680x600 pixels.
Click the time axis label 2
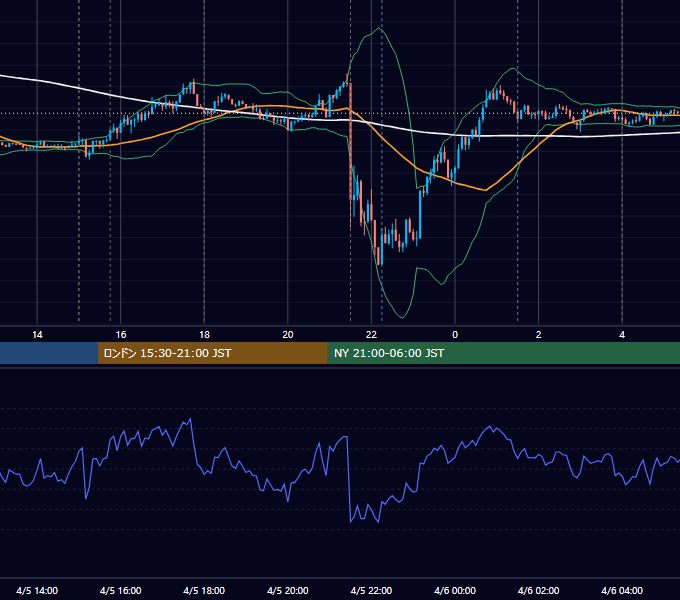tap(539, 335)
